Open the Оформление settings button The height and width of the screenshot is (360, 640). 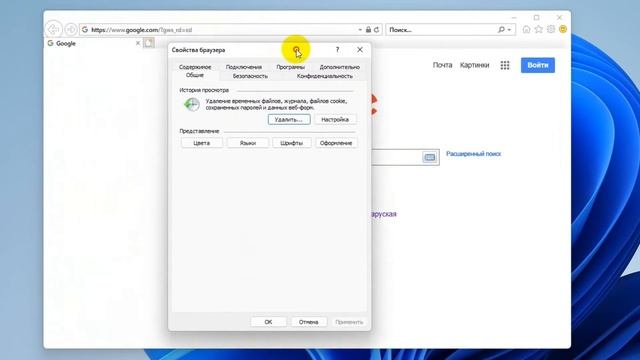click(x=336, y=143)
